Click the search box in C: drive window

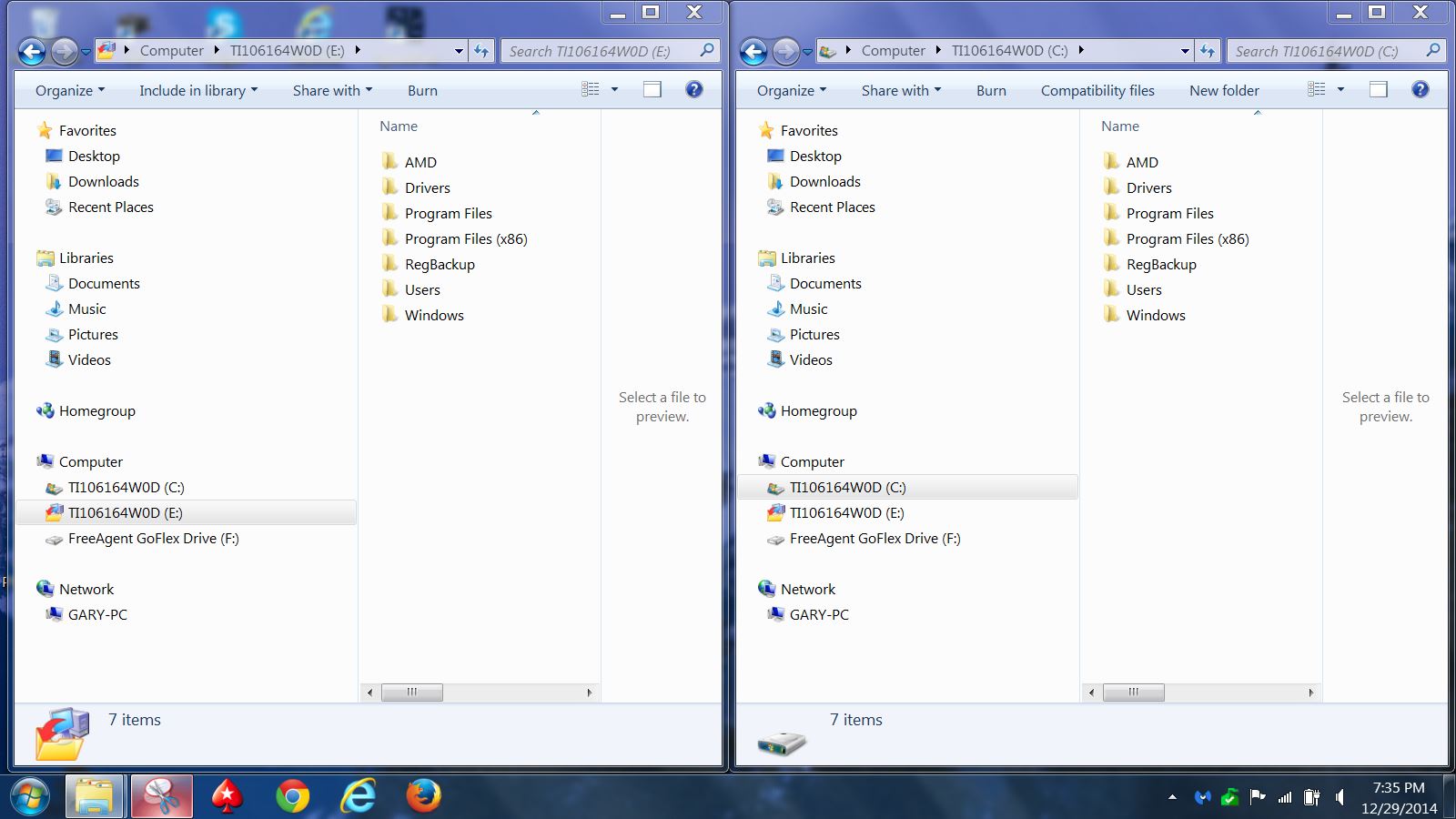coord(1335,51)
